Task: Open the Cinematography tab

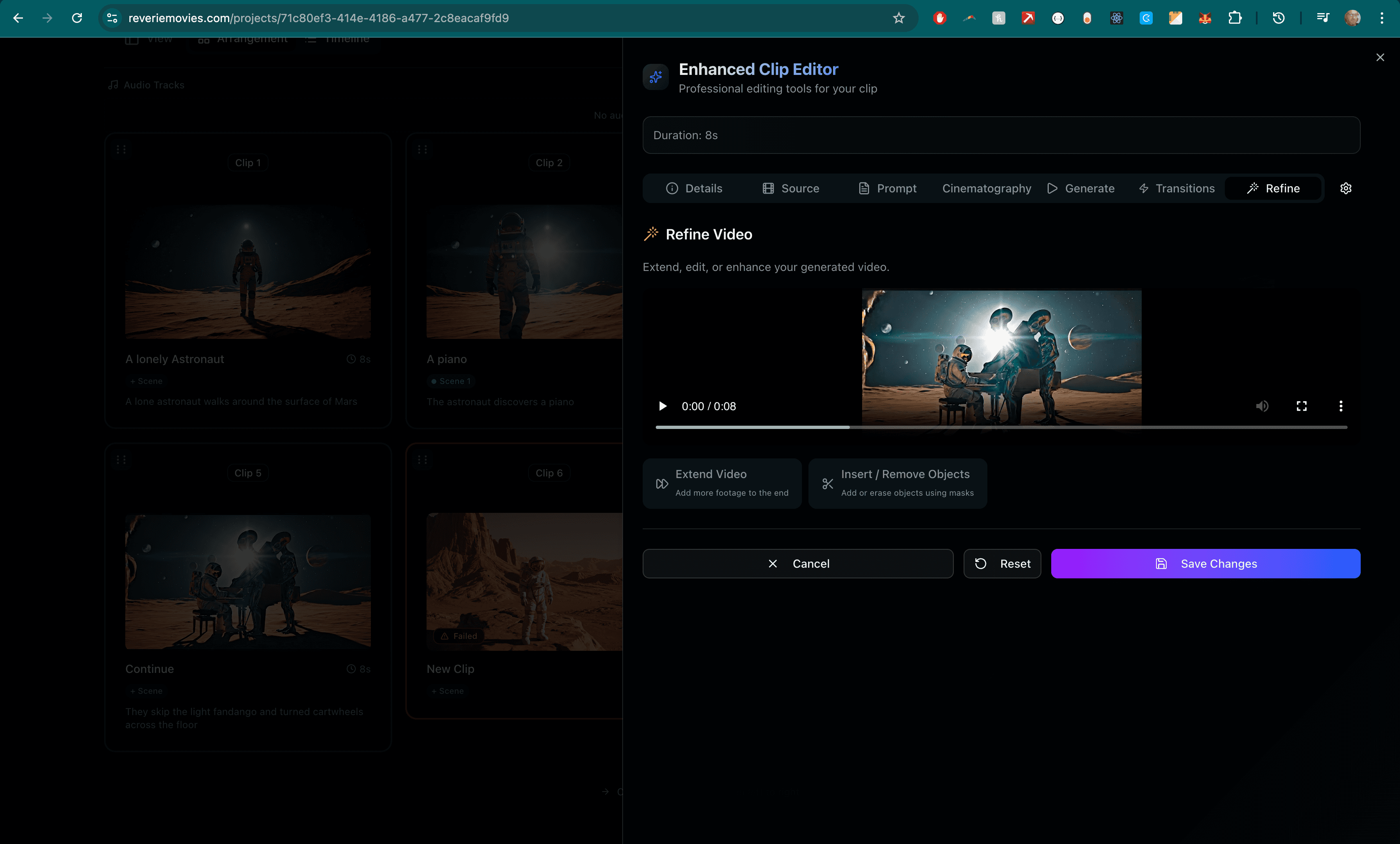Action: tap(987, 189)
